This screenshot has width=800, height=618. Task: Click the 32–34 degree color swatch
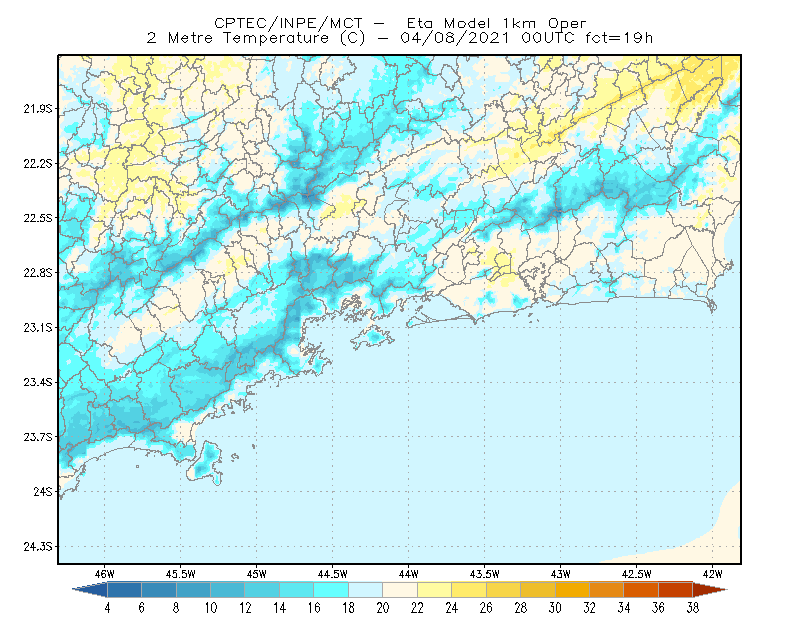(606, 590)
